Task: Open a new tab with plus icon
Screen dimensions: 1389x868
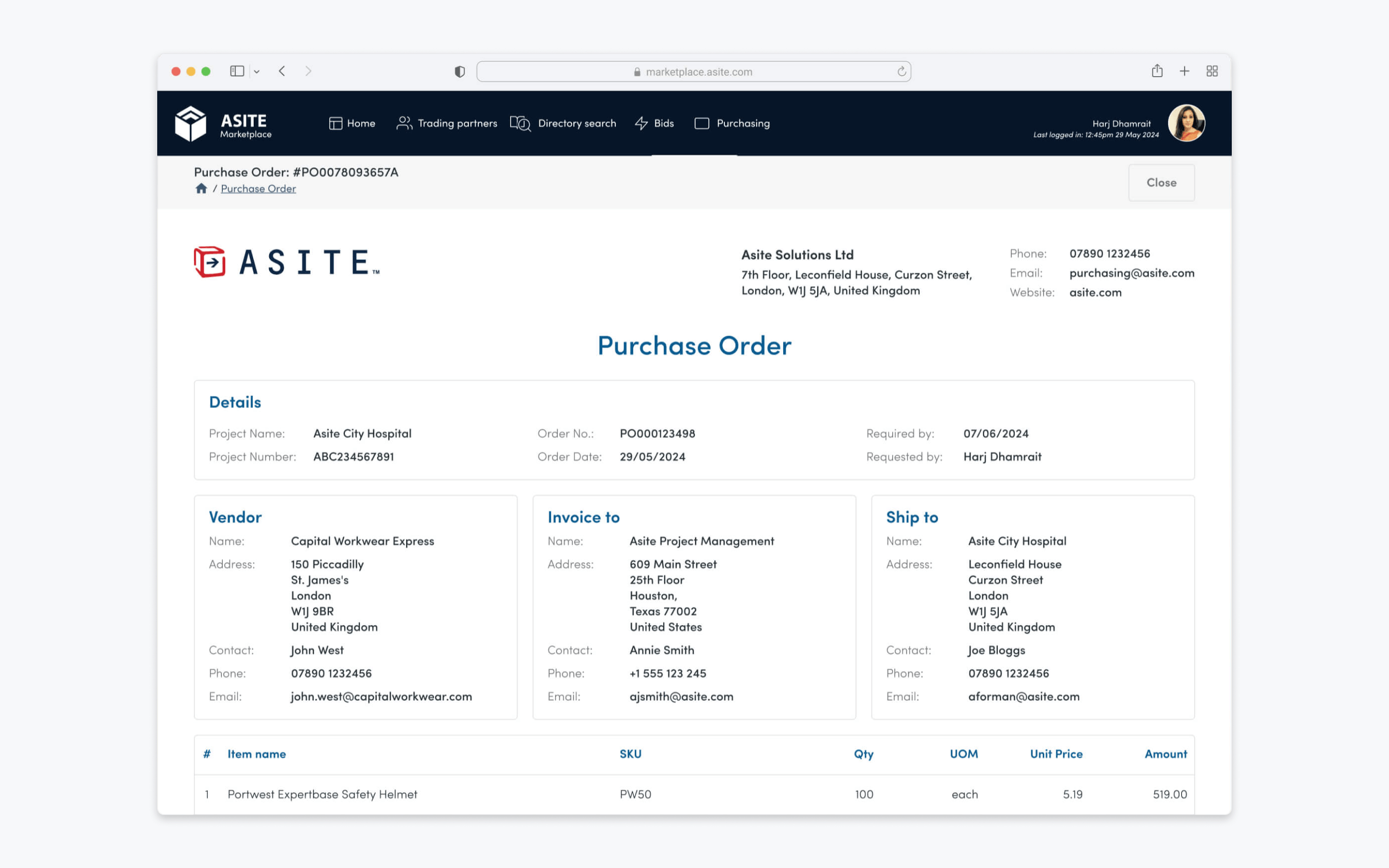Action: pyautogui.click(x=1185, y=71)
